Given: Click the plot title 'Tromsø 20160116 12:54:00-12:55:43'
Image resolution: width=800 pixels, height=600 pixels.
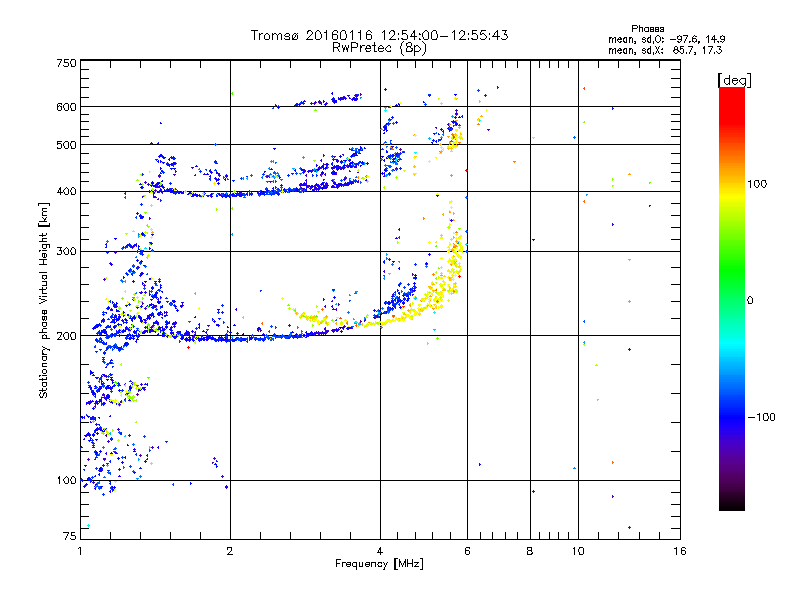Looking at the screenshot, I should (x=379, y=35).
